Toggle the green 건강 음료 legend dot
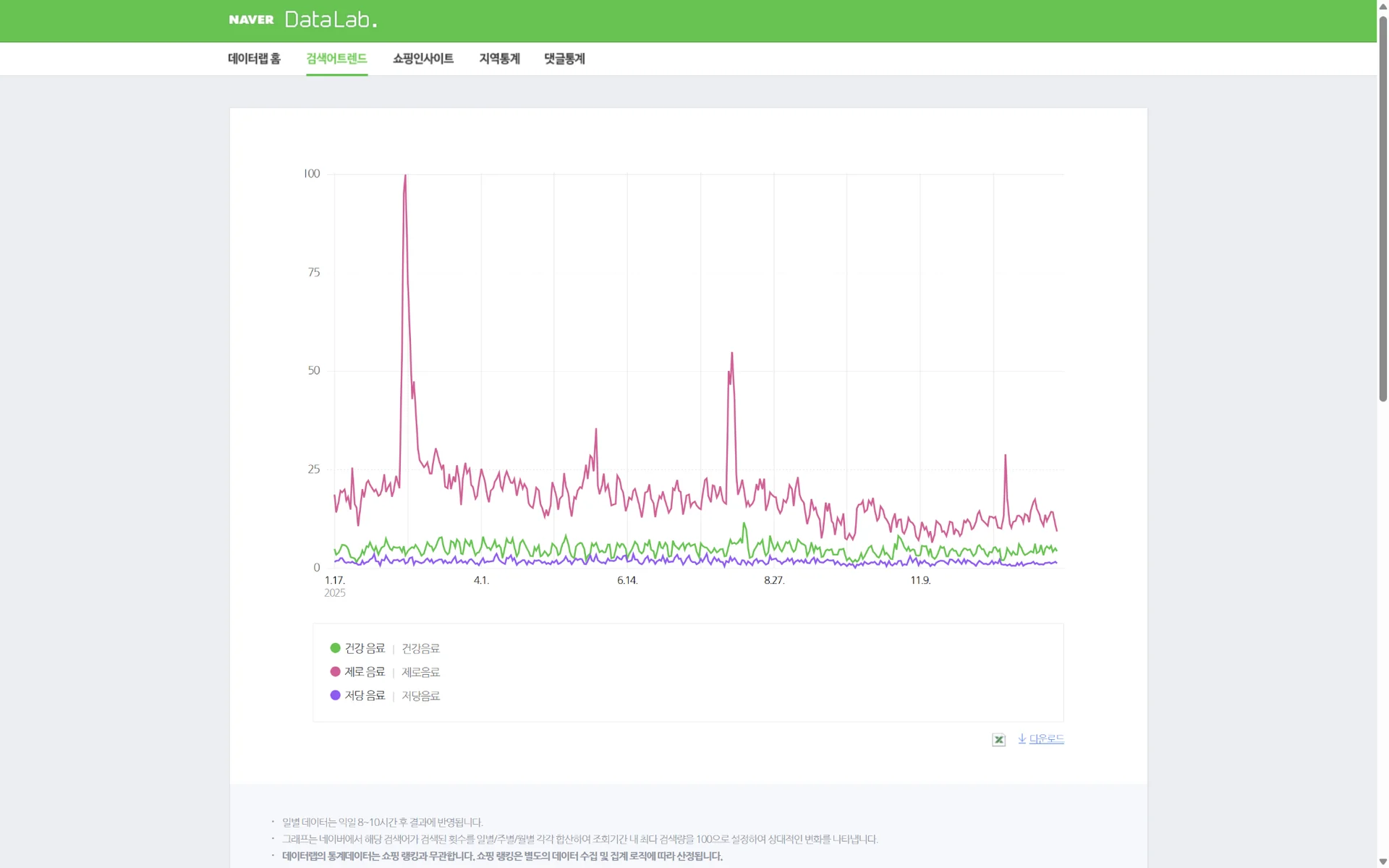Screen dimensions: 1389x868 click(335, 648)
